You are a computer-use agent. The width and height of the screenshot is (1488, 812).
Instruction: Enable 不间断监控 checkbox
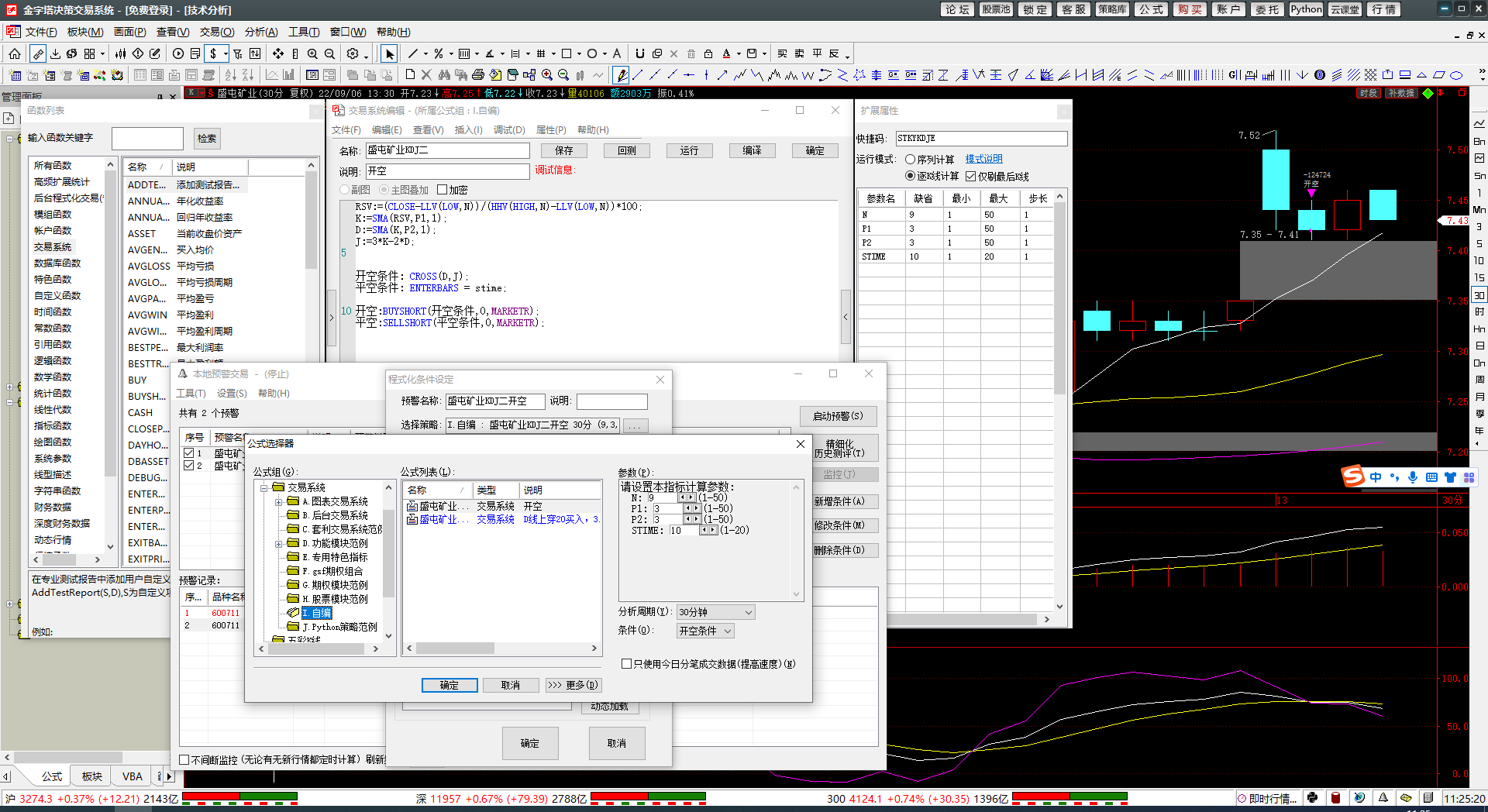coord(184,759)
